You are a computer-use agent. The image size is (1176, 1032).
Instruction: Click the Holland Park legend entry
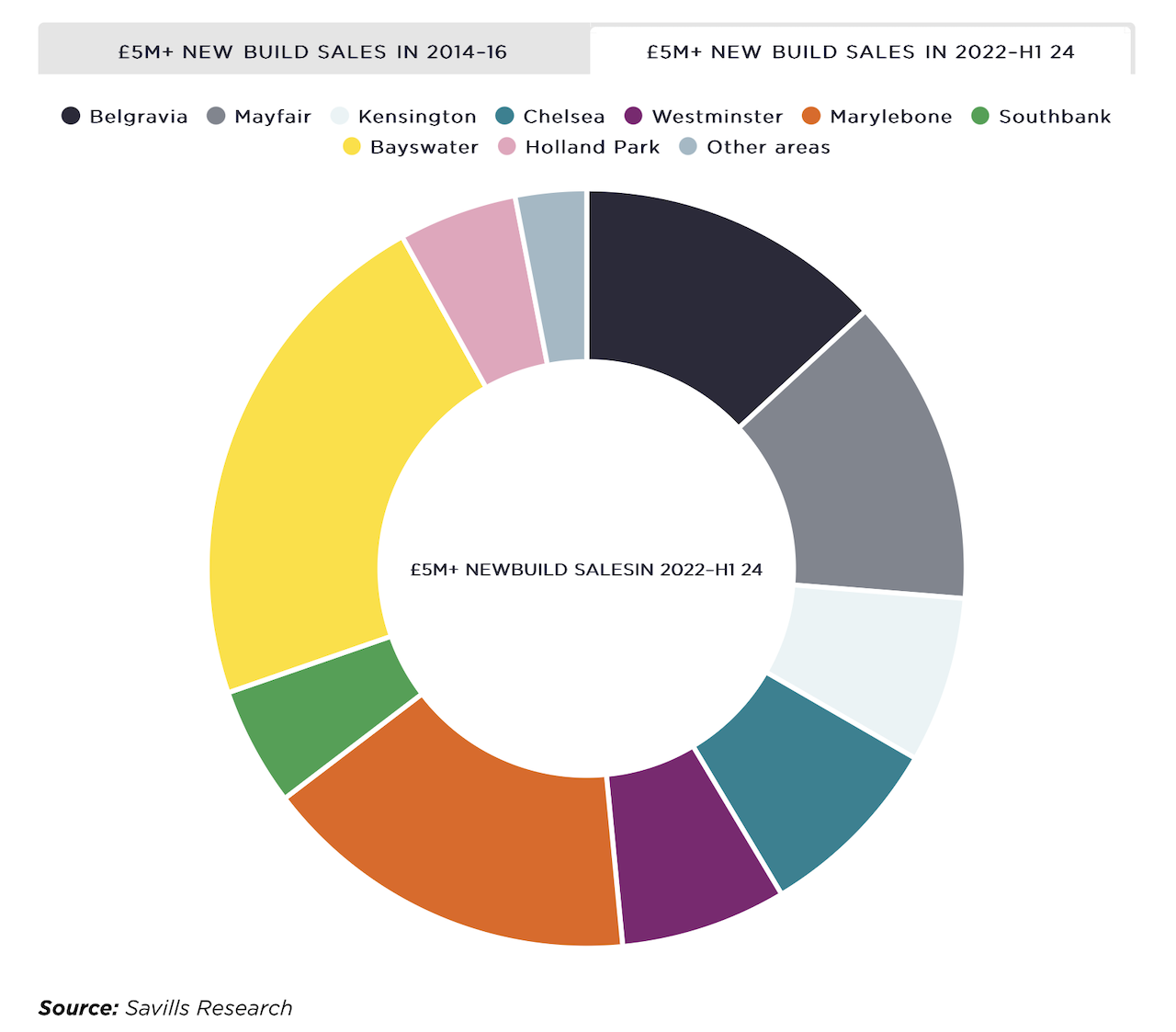(579, 147)
